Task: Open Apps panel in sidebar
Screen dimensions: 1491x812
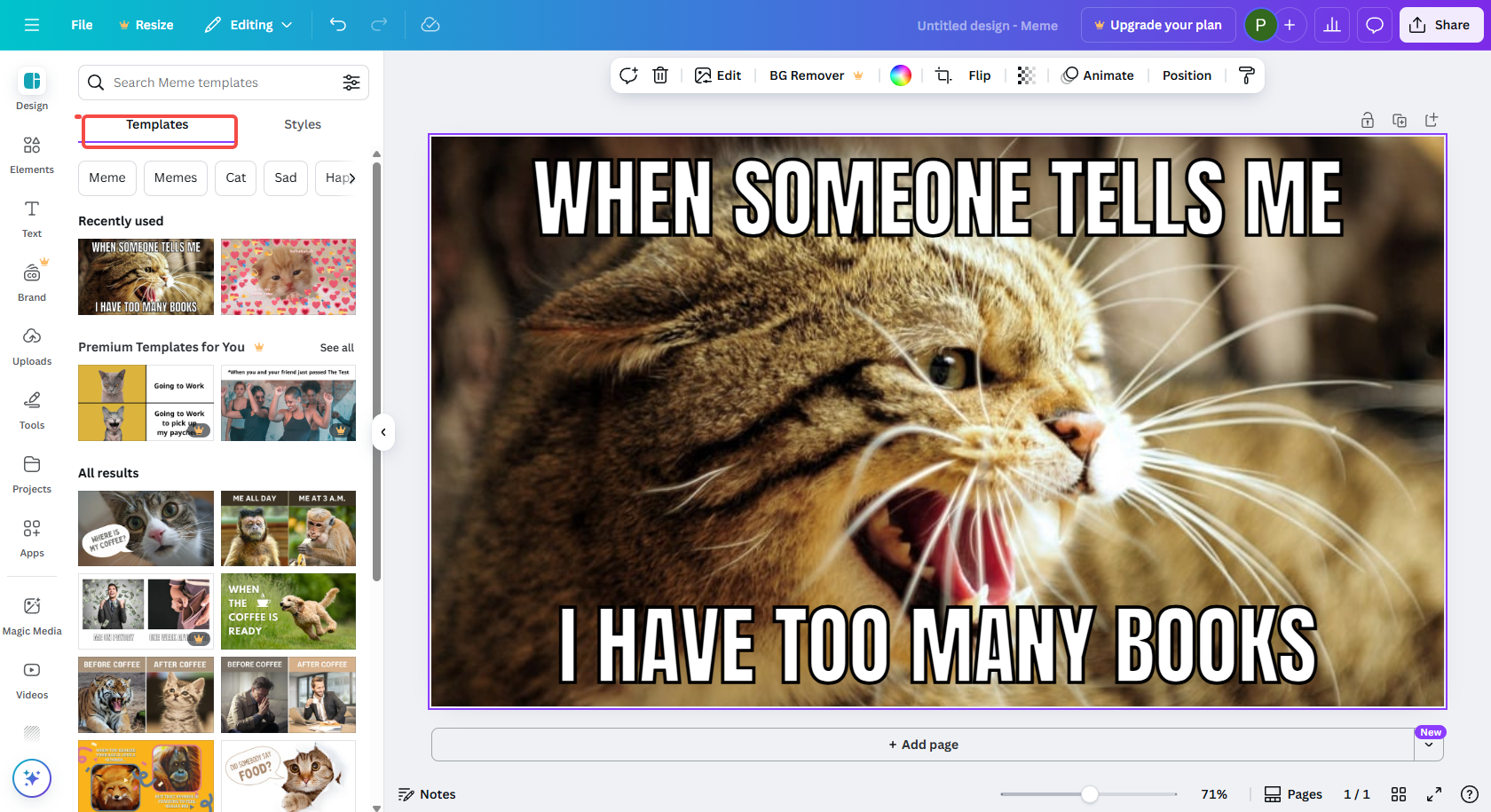Action: (32, 539)
